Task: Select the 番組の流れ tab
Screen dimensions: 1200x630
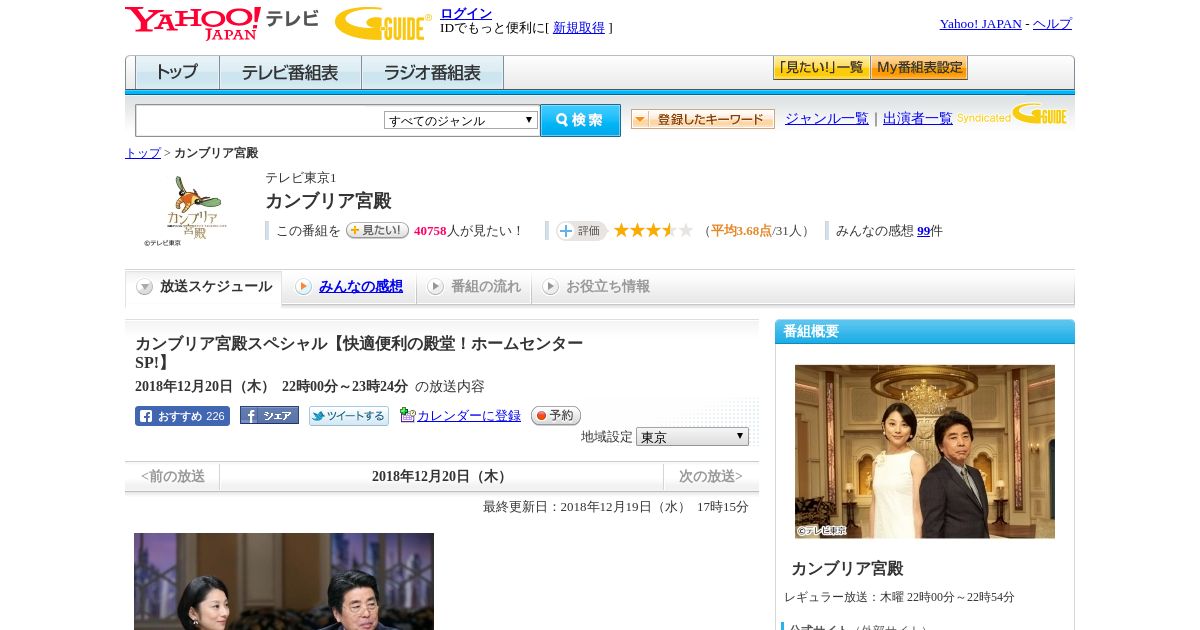Action: pos(474,287)
